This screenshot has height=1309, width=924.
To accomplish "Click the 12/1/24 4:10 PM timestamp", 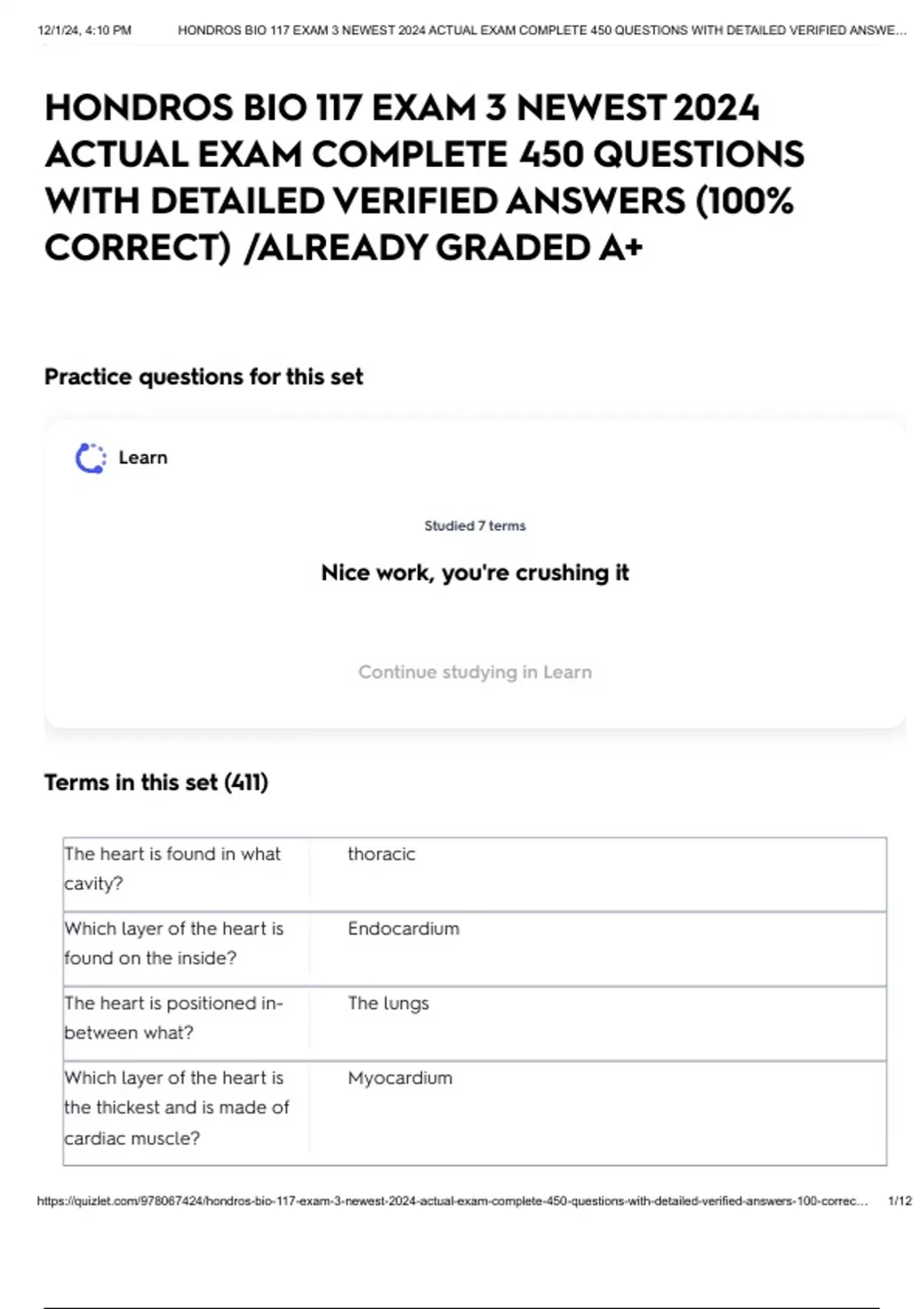I will pyautogui.click(x=85, y=31).
